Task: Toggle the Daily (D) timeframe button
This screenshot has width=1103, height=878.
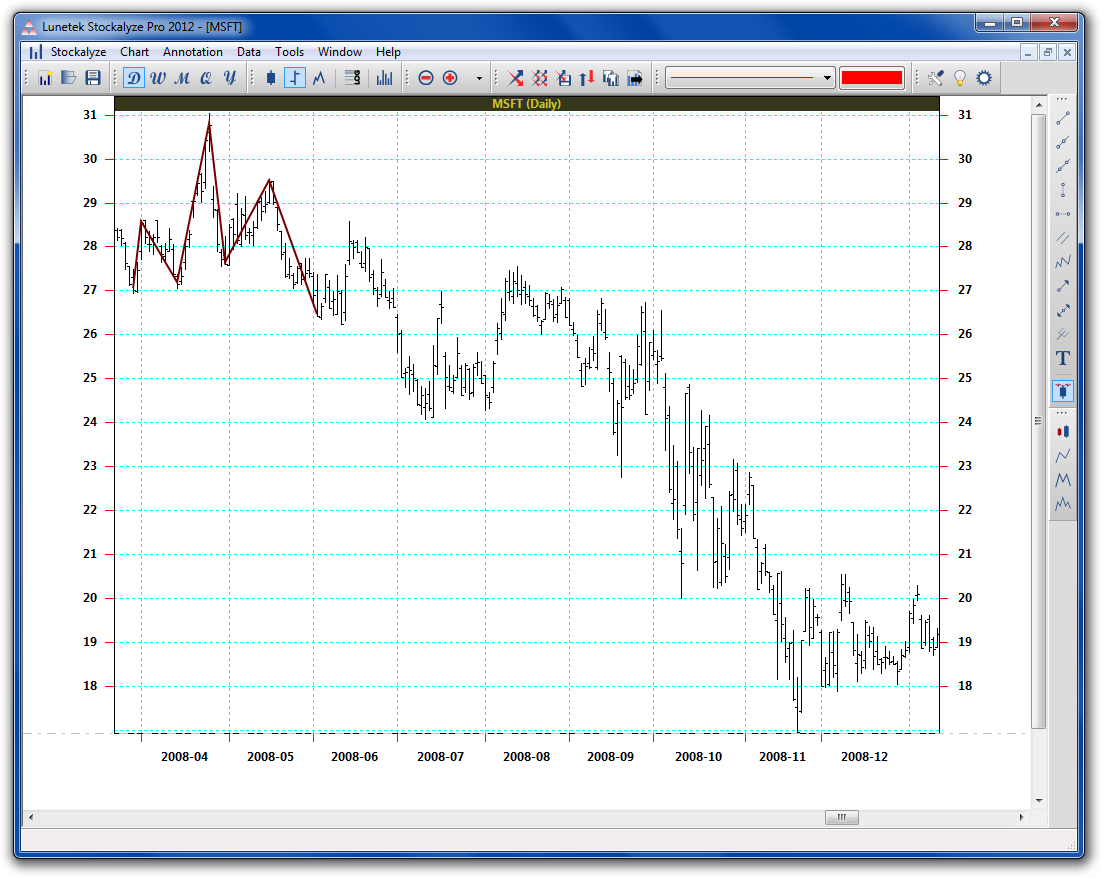Action: pyautogui.click(x=133, y=78)
